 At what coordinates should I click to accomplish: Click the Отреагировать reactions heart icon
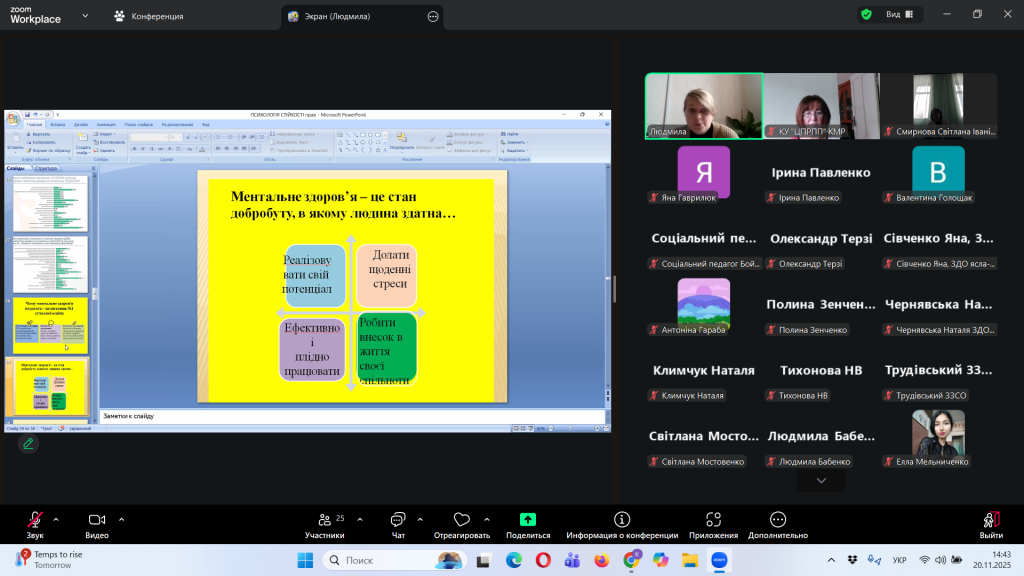coord(461,520)
